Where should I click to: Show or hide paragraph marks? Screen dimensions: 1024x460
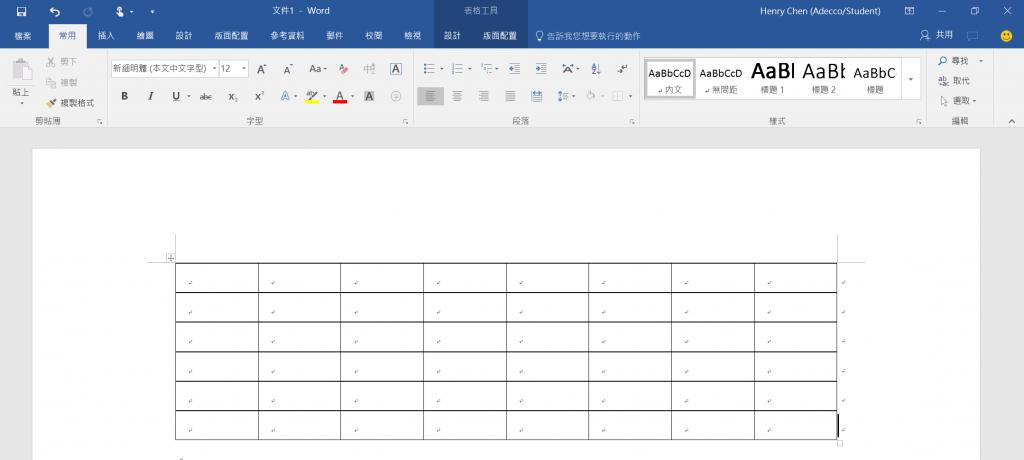(622, 69)
